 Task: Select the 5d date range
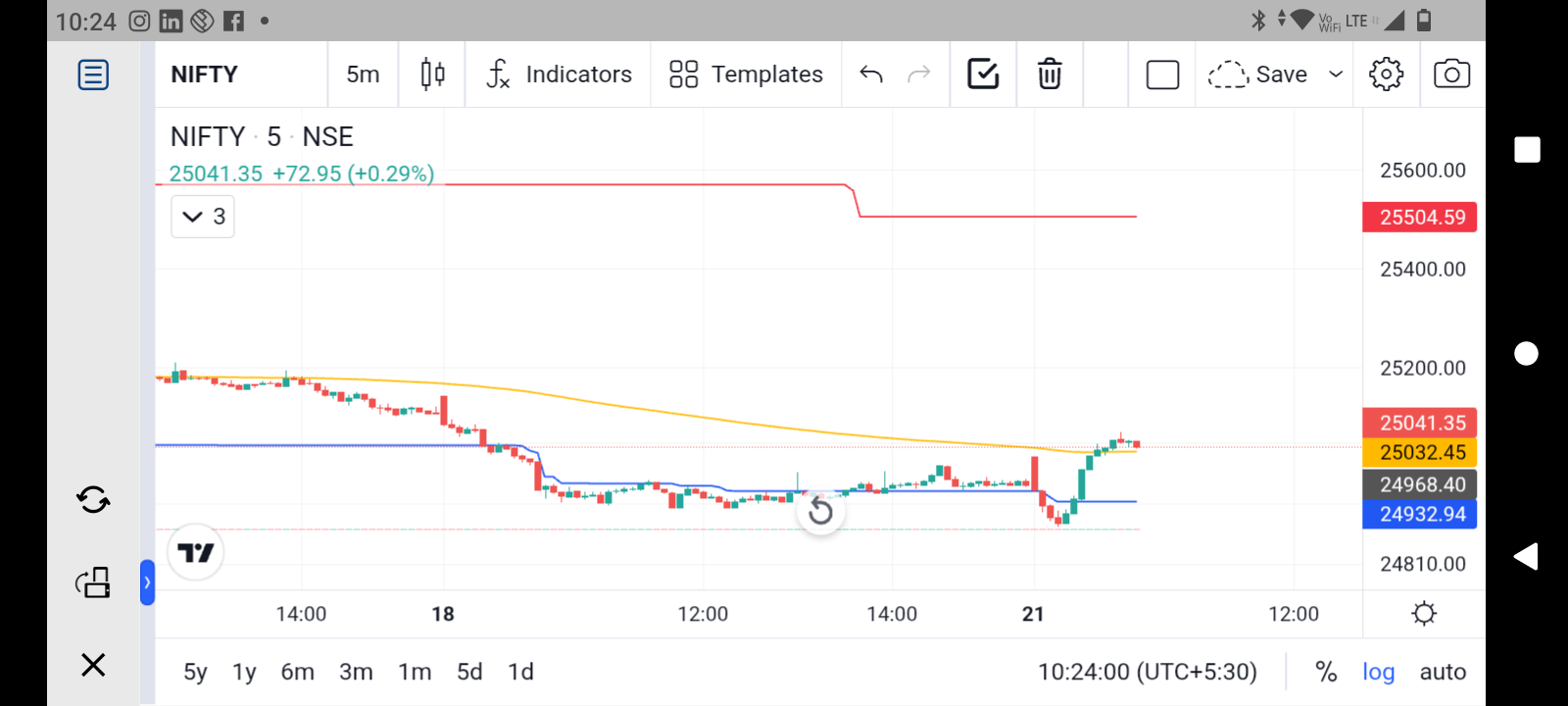469,672
